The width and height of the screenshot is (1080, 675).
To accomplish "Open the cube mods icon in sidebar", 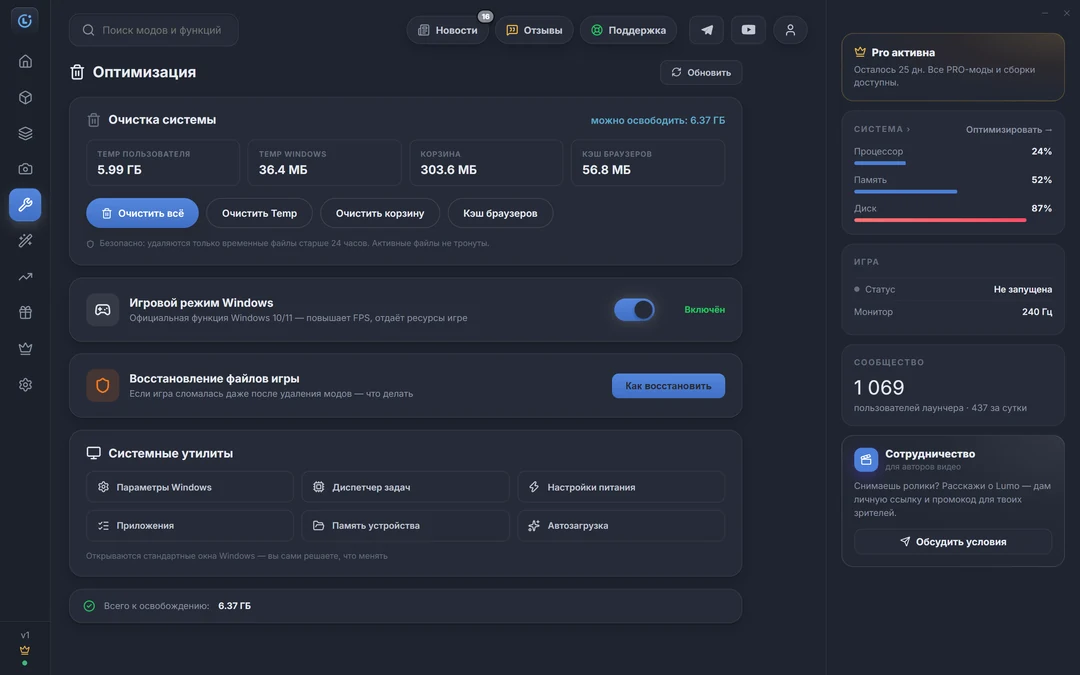I will [25, 97].
